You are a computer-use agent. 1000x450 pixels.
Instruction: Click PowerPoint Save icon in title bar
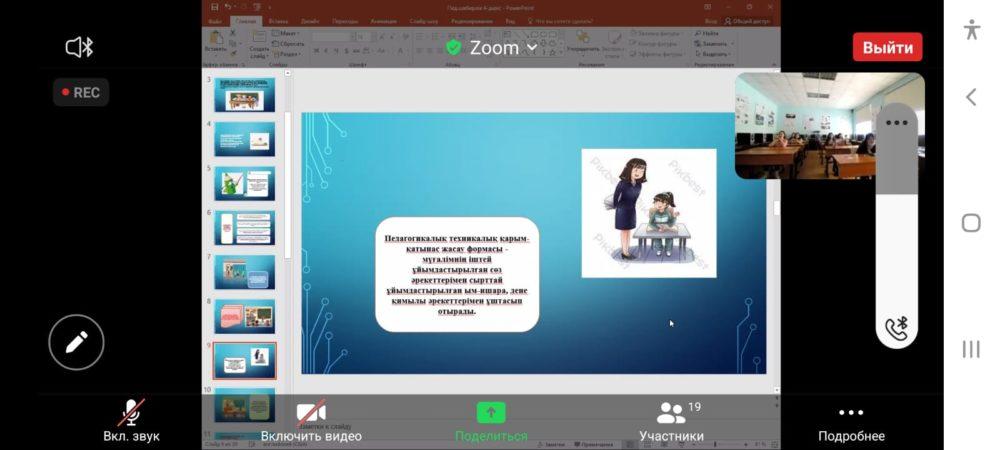click(x=214, y=7)
